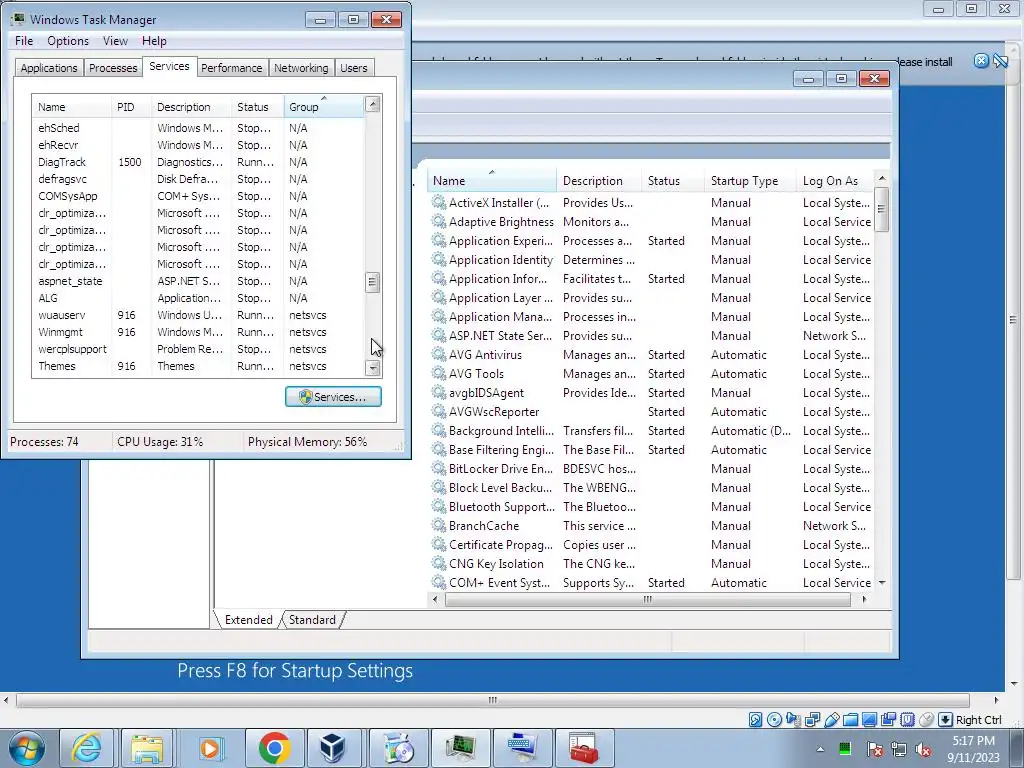The image size is (1024, 768).
Task: Open the disc burner taskbar icon
Action: [398, 748]
